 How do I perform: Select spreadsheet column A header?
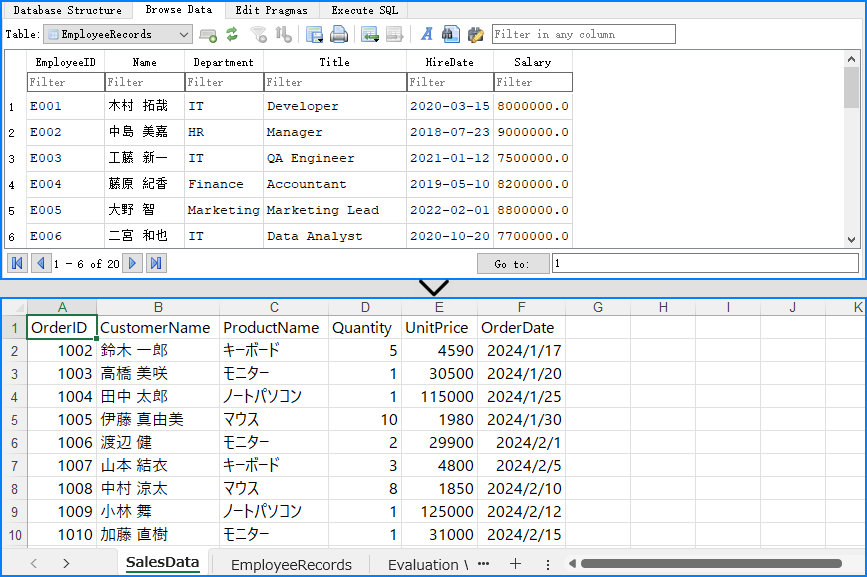[62, 307]
